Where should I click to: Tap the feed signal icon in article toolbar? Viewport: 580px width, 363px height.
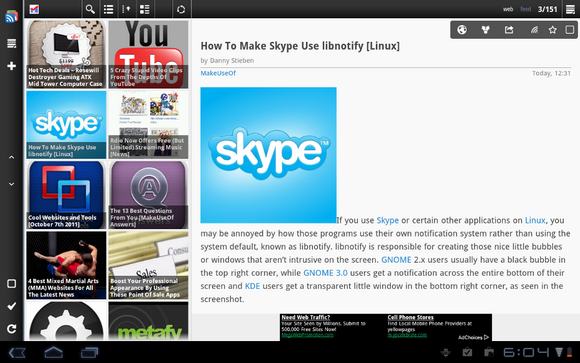(534, 30)
